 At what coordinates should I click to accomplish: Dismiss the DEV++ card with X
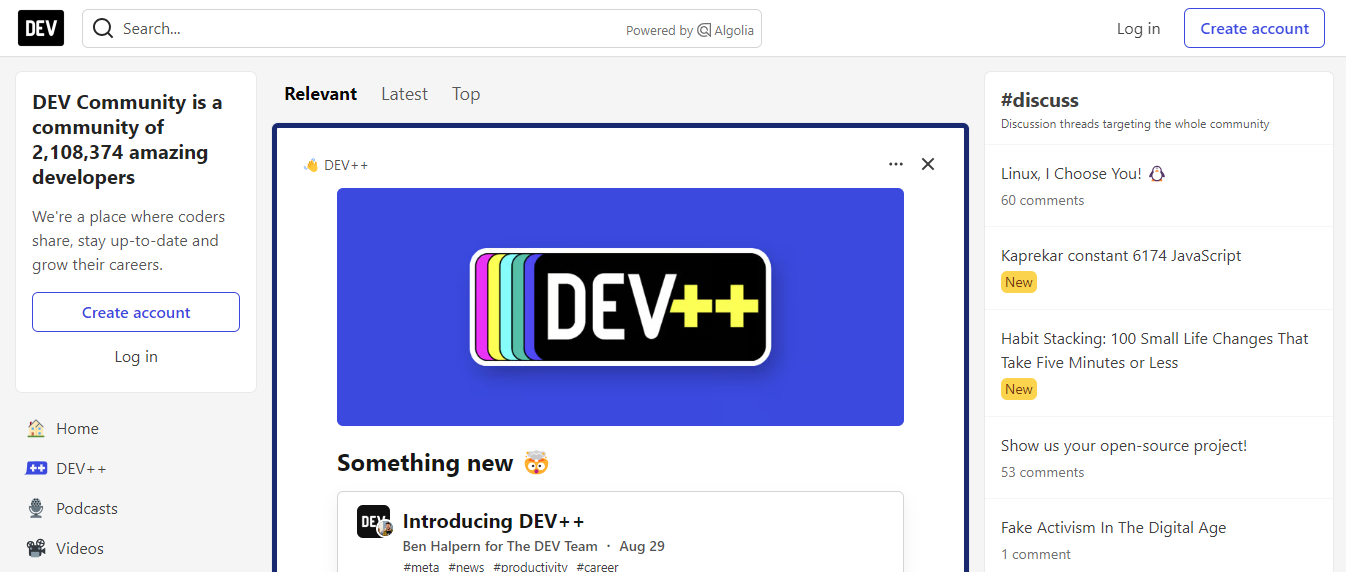[x=928, y=164]
